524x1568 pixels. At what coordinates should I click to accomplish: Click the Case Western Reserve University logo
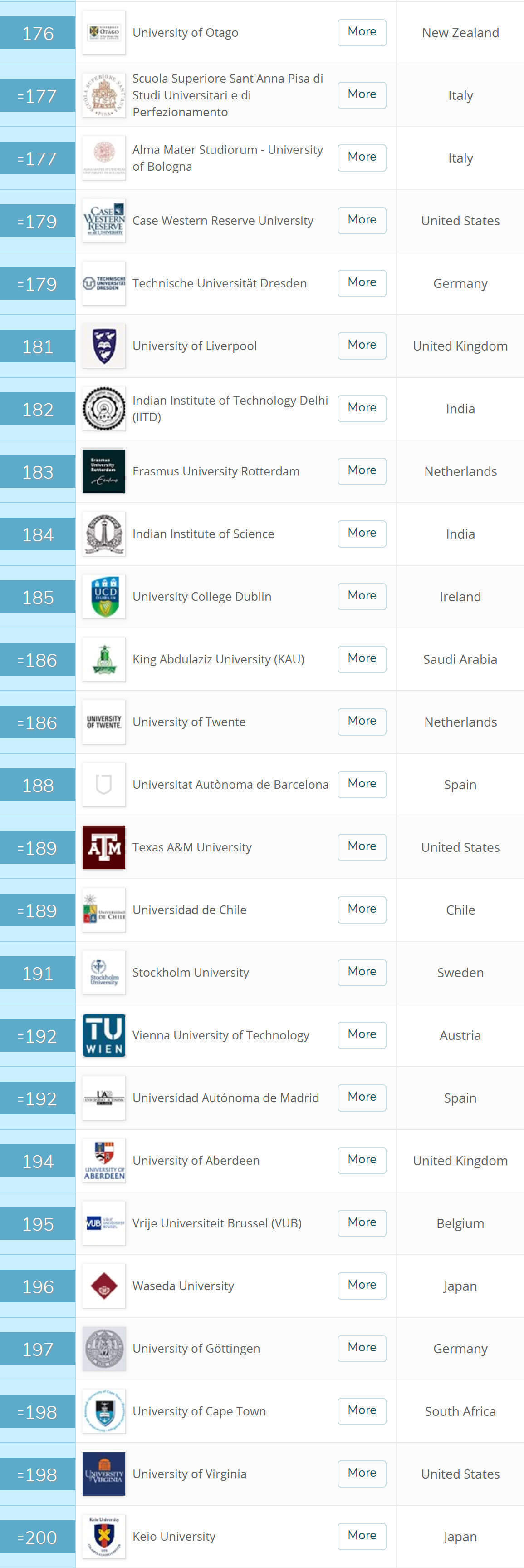point(104,220)
